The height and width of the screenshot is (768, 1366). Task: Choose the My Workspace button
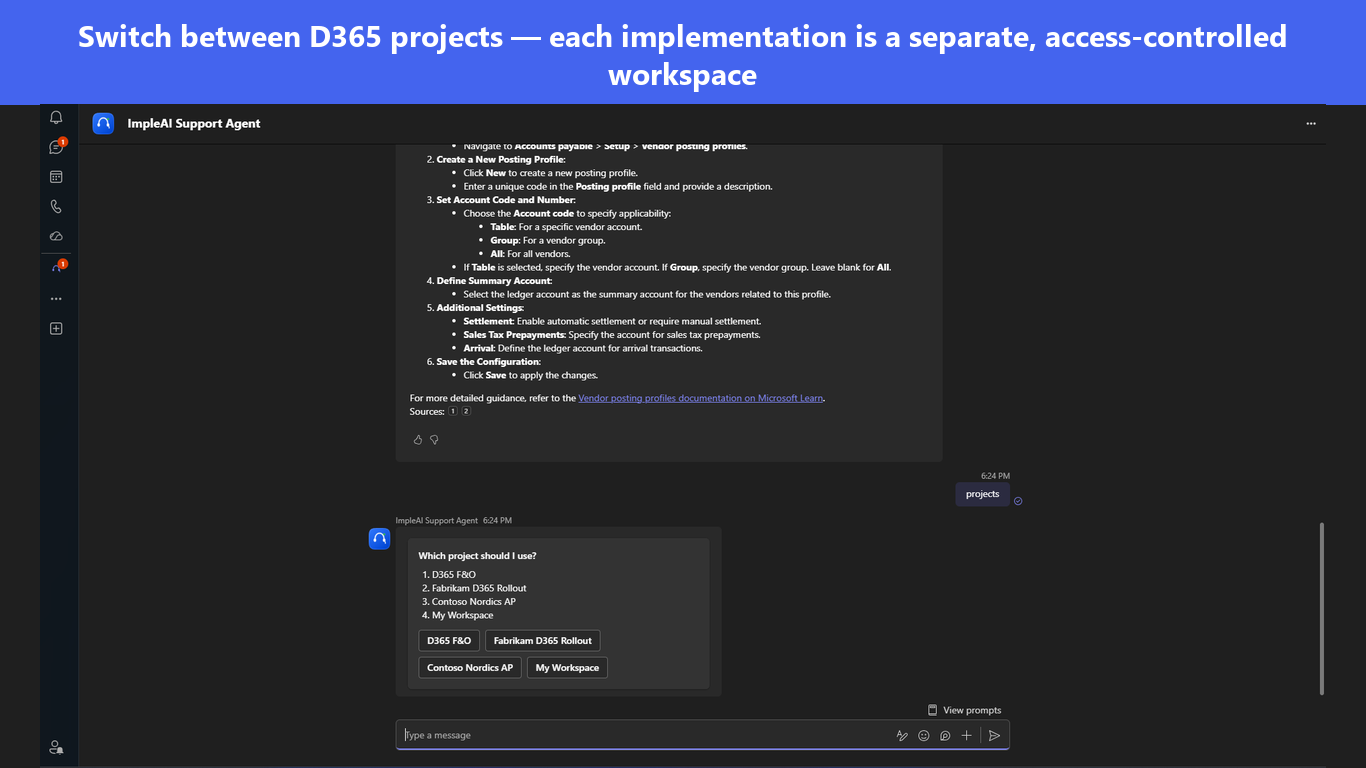pyautogui.click(x=567, y=668)
